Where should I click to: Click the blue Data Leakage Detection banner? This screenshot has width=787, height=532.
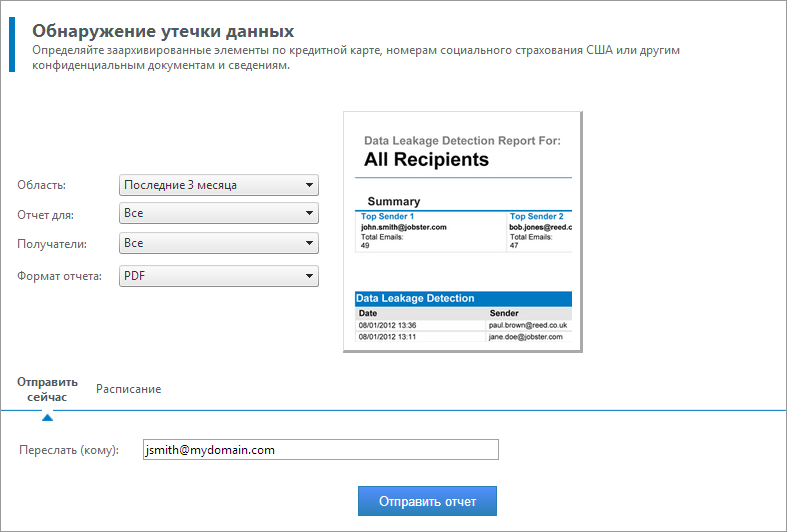click(x=463, y=299)
